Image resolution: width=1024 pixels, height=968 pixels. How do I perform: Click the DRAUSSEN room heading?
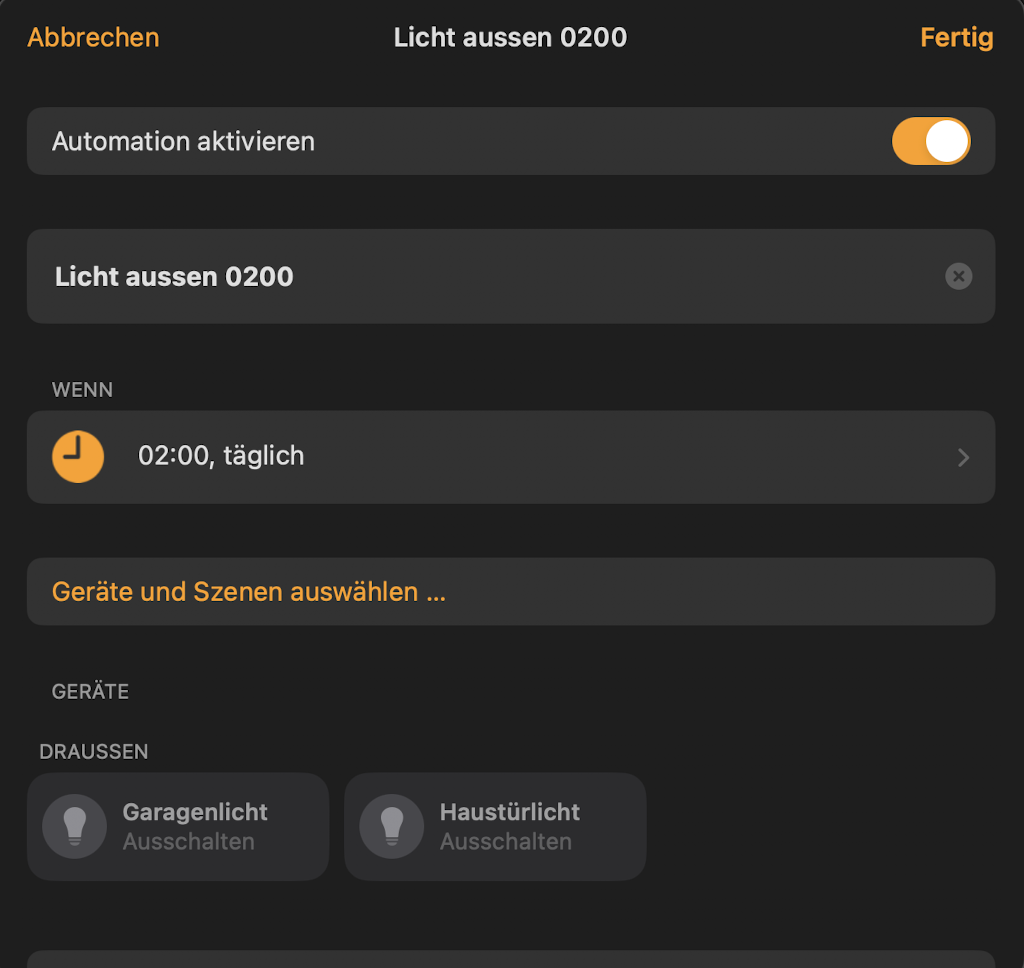(94, 751)
